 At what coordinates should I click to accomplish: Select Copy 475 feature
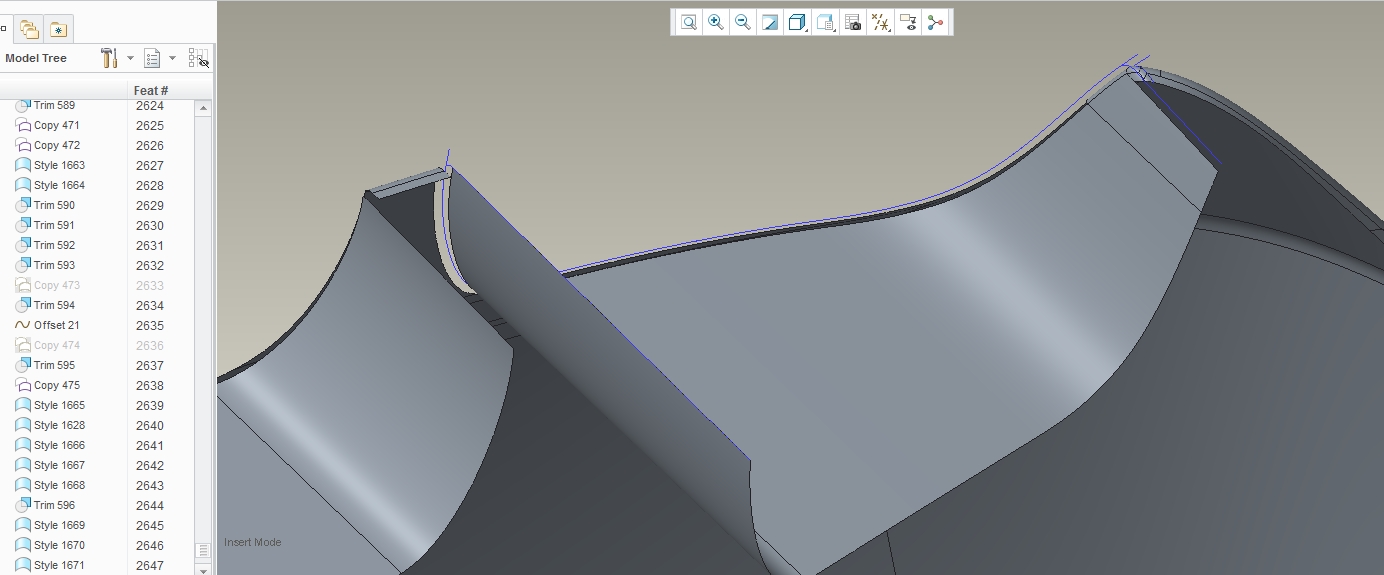pos(56,385)
